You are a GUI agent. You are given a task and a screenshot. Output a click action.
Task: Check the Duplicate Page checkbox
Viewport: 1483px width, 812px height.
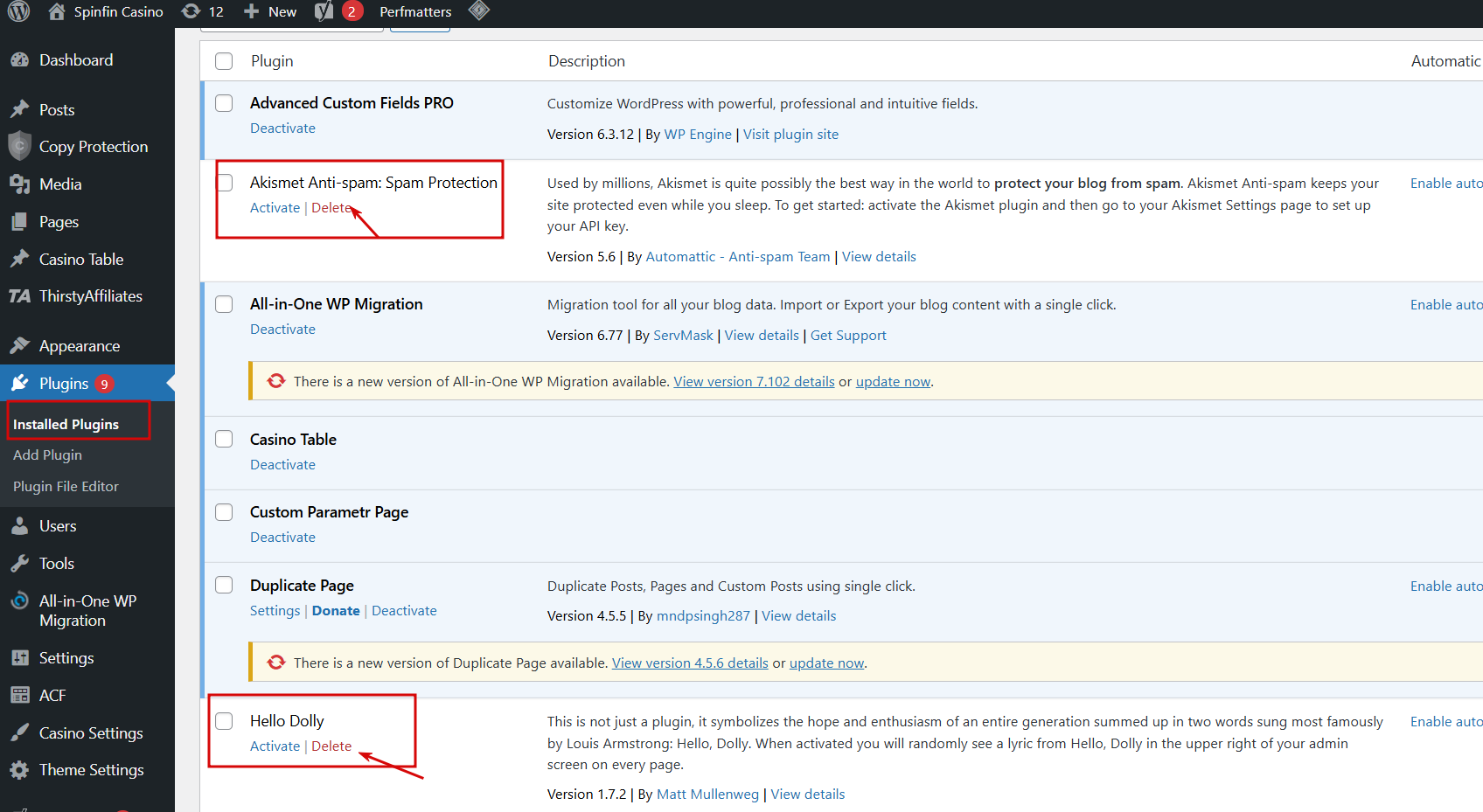click(224, 585)
